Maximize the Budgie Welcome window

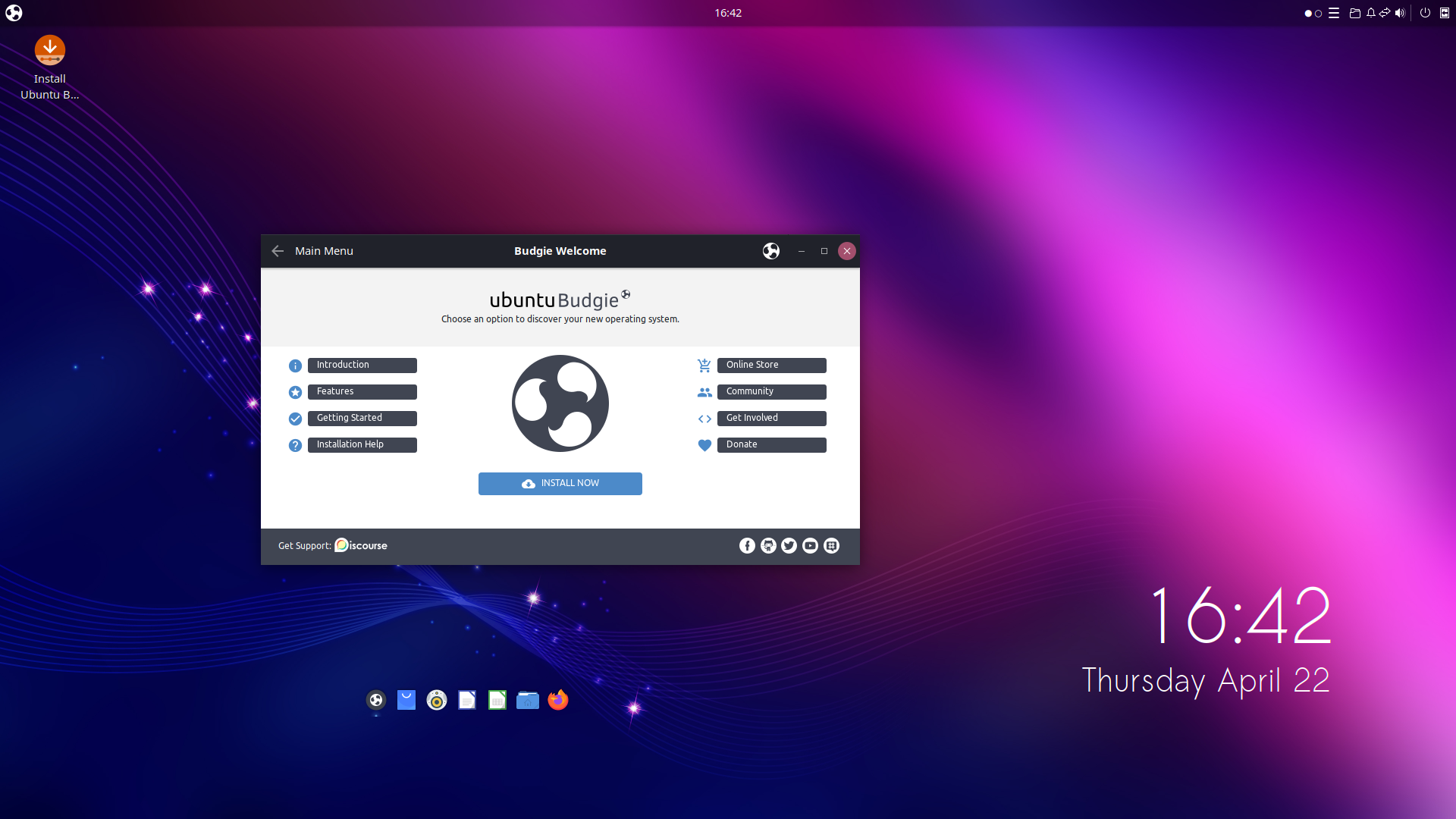(x=824, y=251)
